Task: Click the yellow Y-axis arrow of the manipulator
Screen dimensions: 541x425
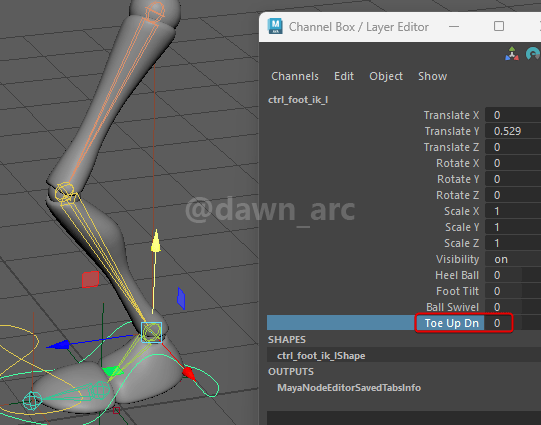Action: pyautogui.click(x=156, y=240)
